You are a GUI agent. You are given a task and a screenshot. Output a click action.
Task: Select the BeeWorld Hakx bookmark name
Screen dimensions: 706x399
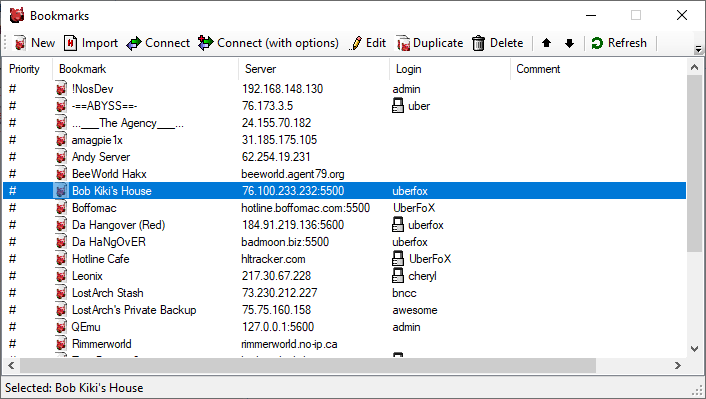pyautogui.click(x=109, y=174)
